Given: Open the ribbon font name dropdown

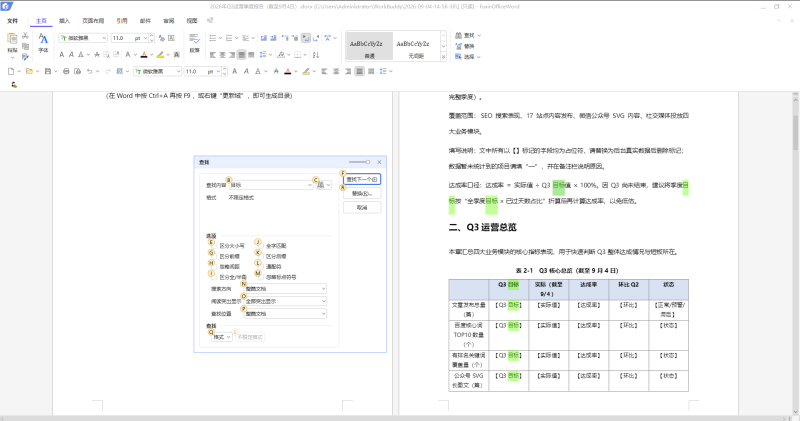Looking at the screenshot, I should [x=104, y=38].
